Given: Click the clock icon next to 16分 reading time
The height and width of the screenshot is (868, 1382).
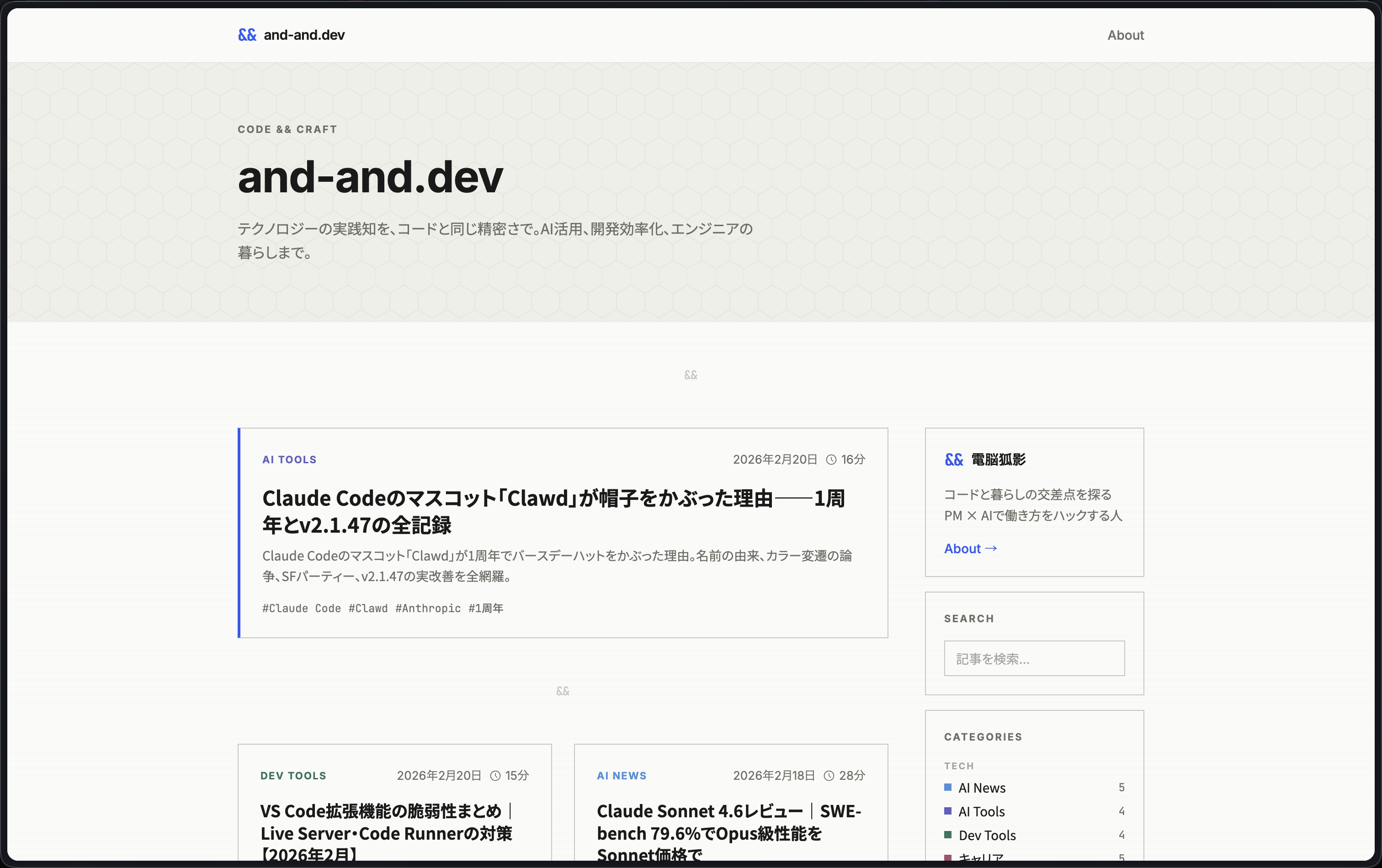Looking at the screenshot, I should 830,459.
